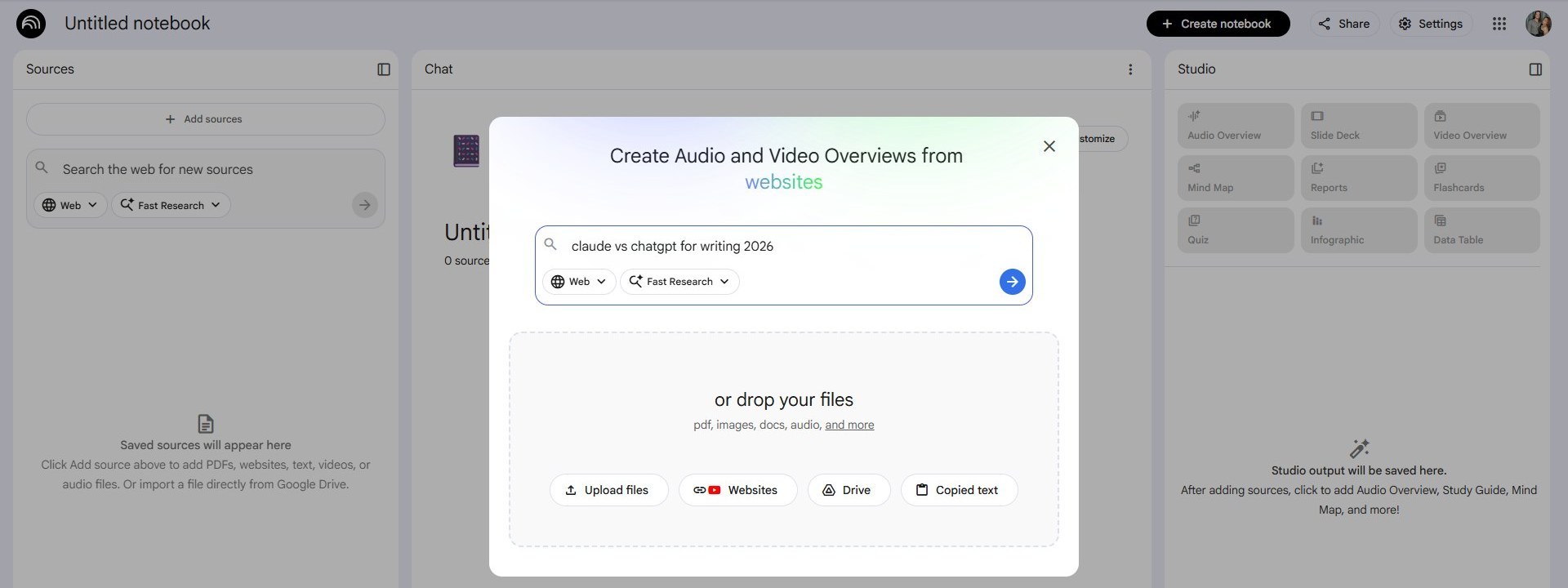Click Create notebook button
The image size is (1568, 588).
point(1218,24)
